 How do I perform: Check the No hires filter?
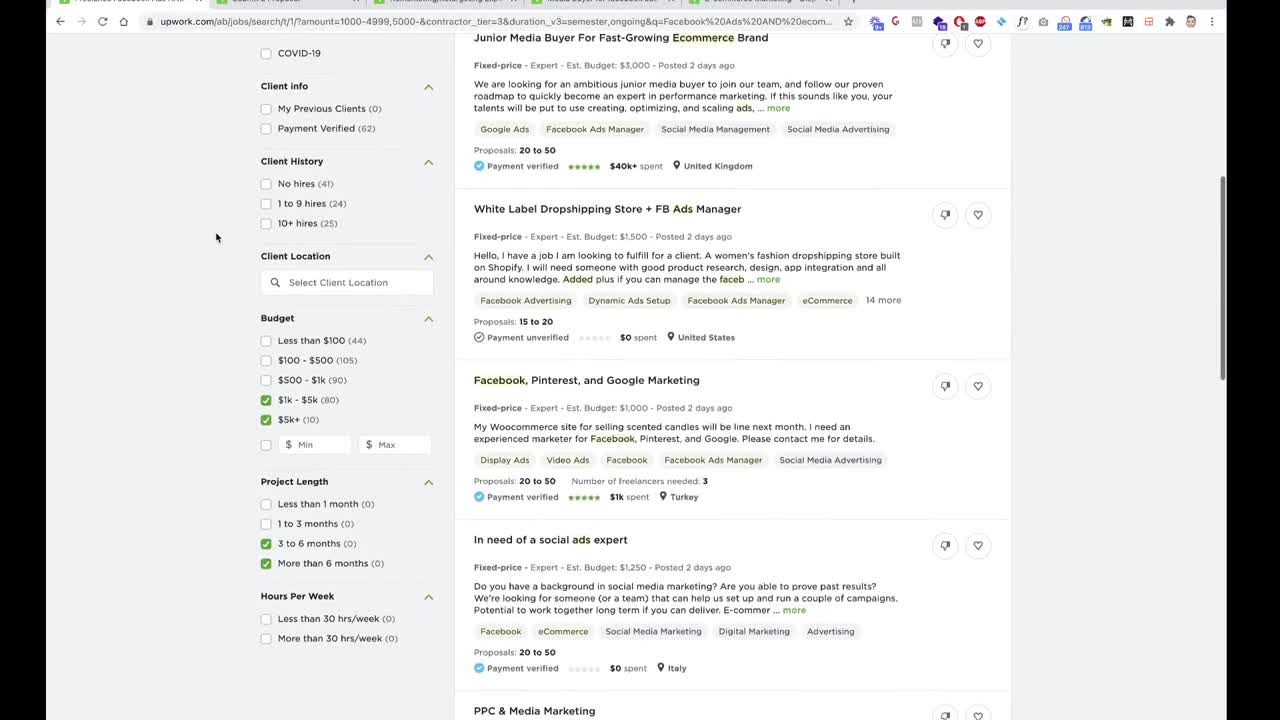tap(266, 184)
